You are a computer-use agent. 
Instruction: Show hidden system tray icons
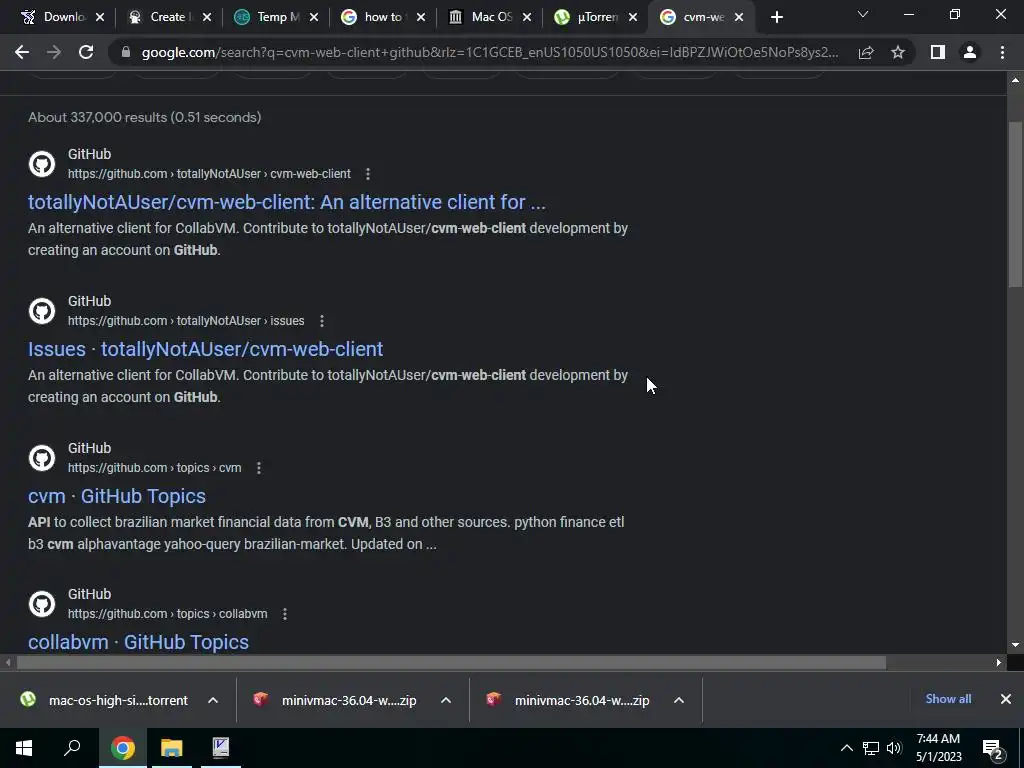click(x=846, y=748)
